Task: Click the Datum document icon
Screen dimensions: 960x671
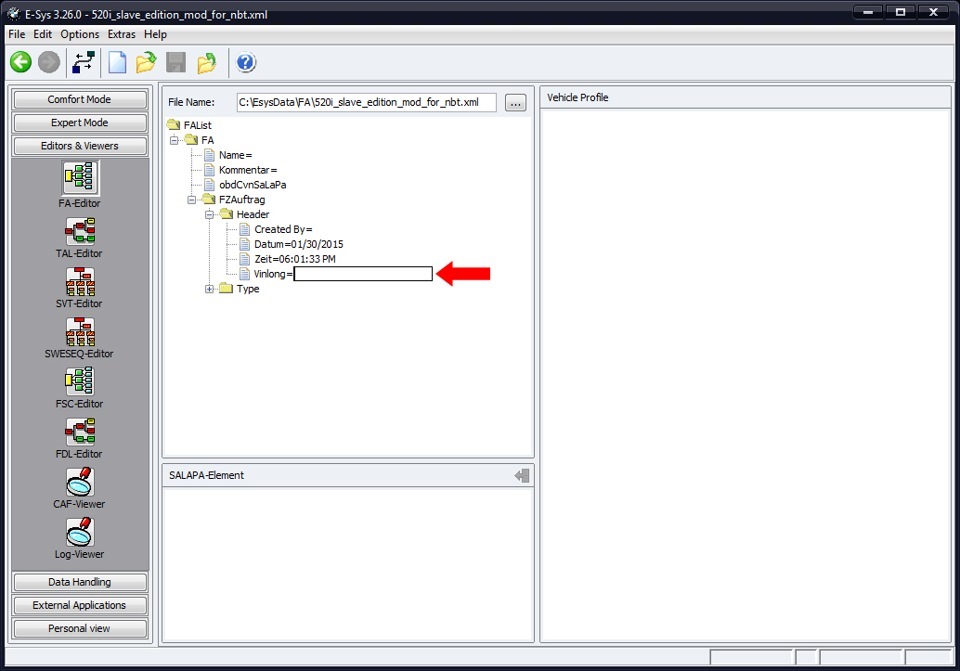Action: point(245,244)
